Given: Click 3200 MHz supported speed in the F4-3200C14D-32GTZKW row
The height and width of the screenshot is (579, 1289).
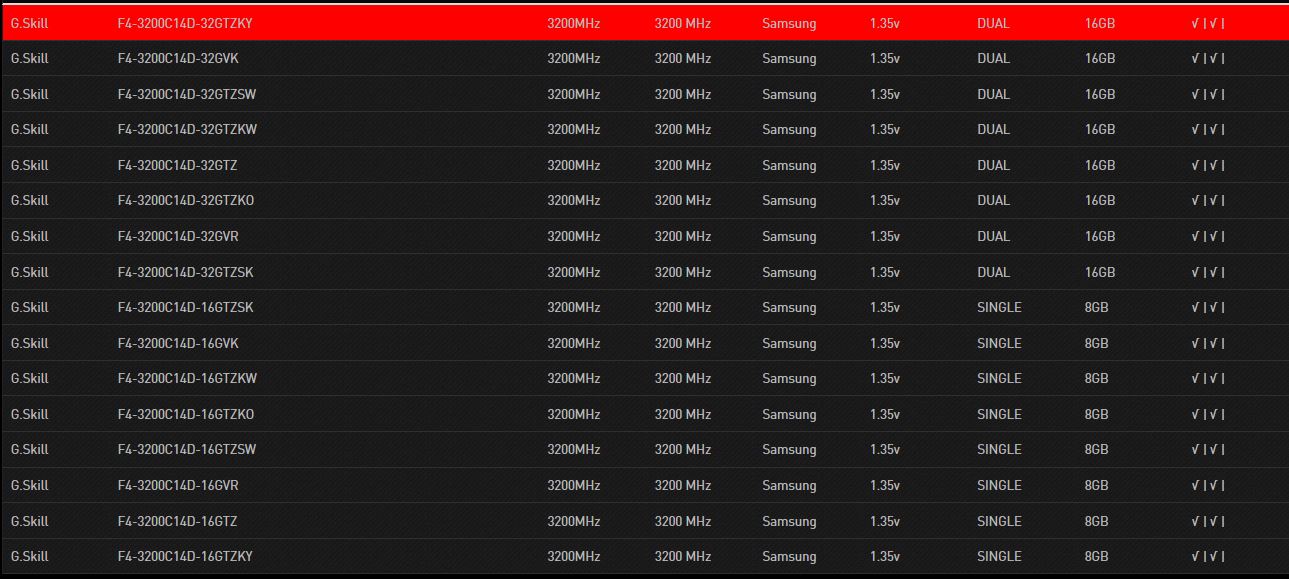Looking at the screenshot, I should pos(683,129).
